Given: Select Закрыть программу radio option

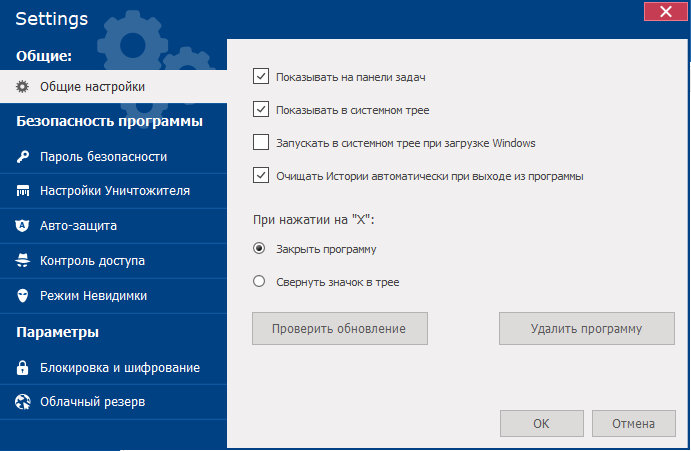Looking at the screenshot, I should coord(260,249).
